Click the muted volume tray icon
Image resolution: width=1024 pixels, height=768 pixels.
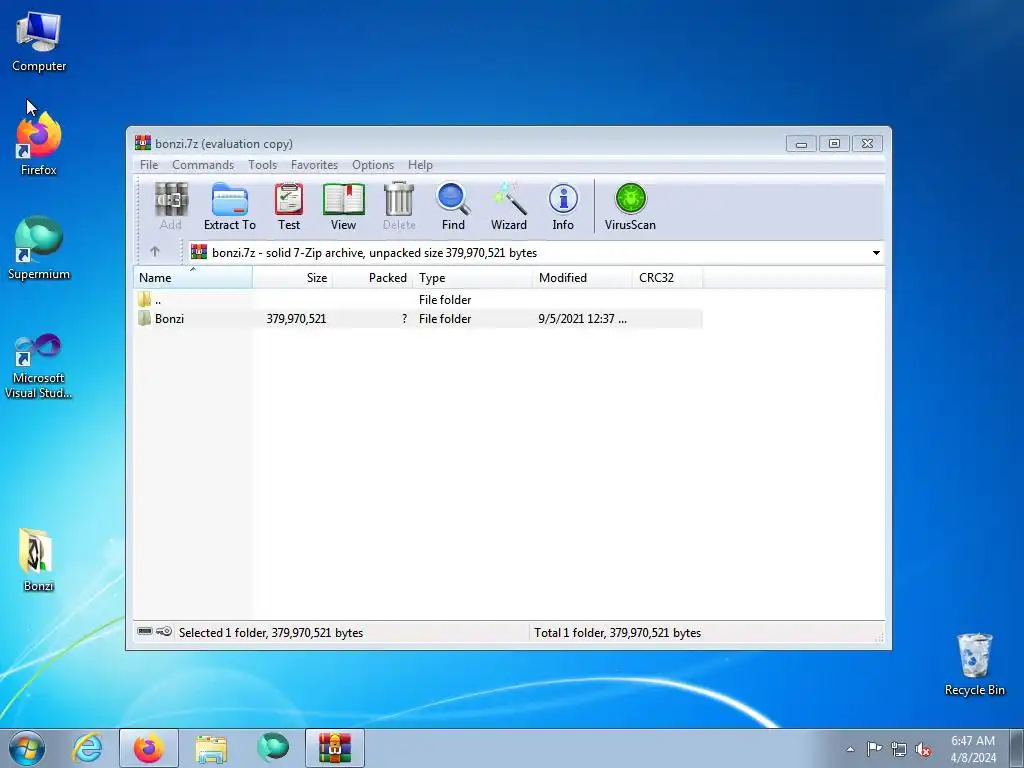923,750
